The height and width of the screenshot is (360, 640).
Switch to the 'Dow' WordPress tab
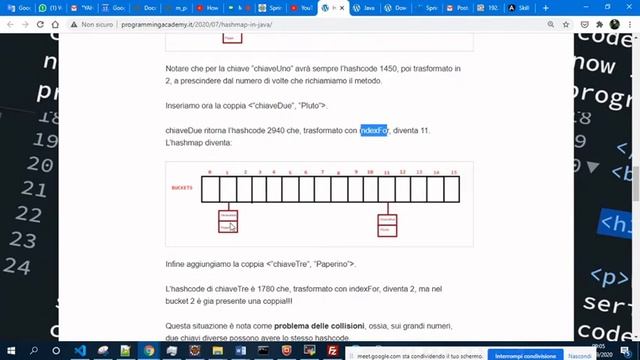coord(396,8)
